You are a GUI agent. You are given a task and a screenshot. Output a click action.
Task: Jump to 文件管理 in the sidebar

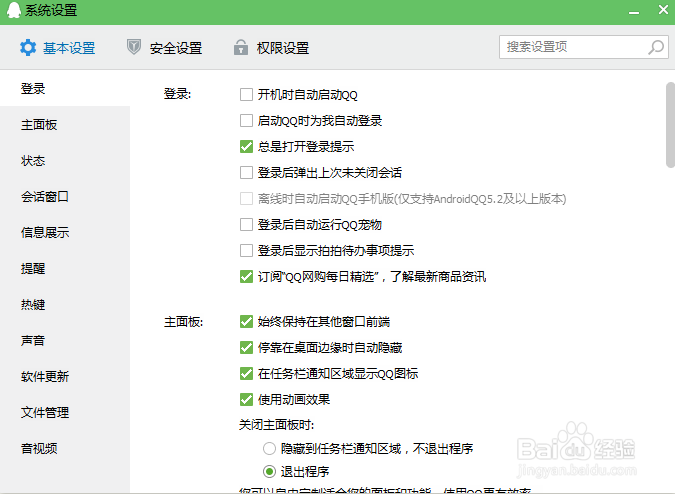point(65,413)
